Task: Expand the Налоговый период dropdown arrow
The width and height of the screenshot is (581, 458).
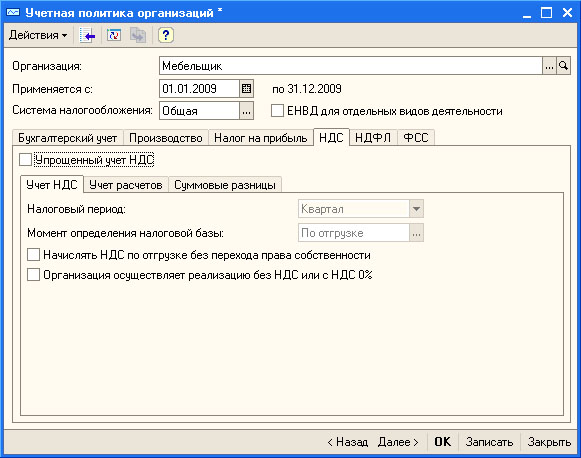Action: click(x=416, y=209)
